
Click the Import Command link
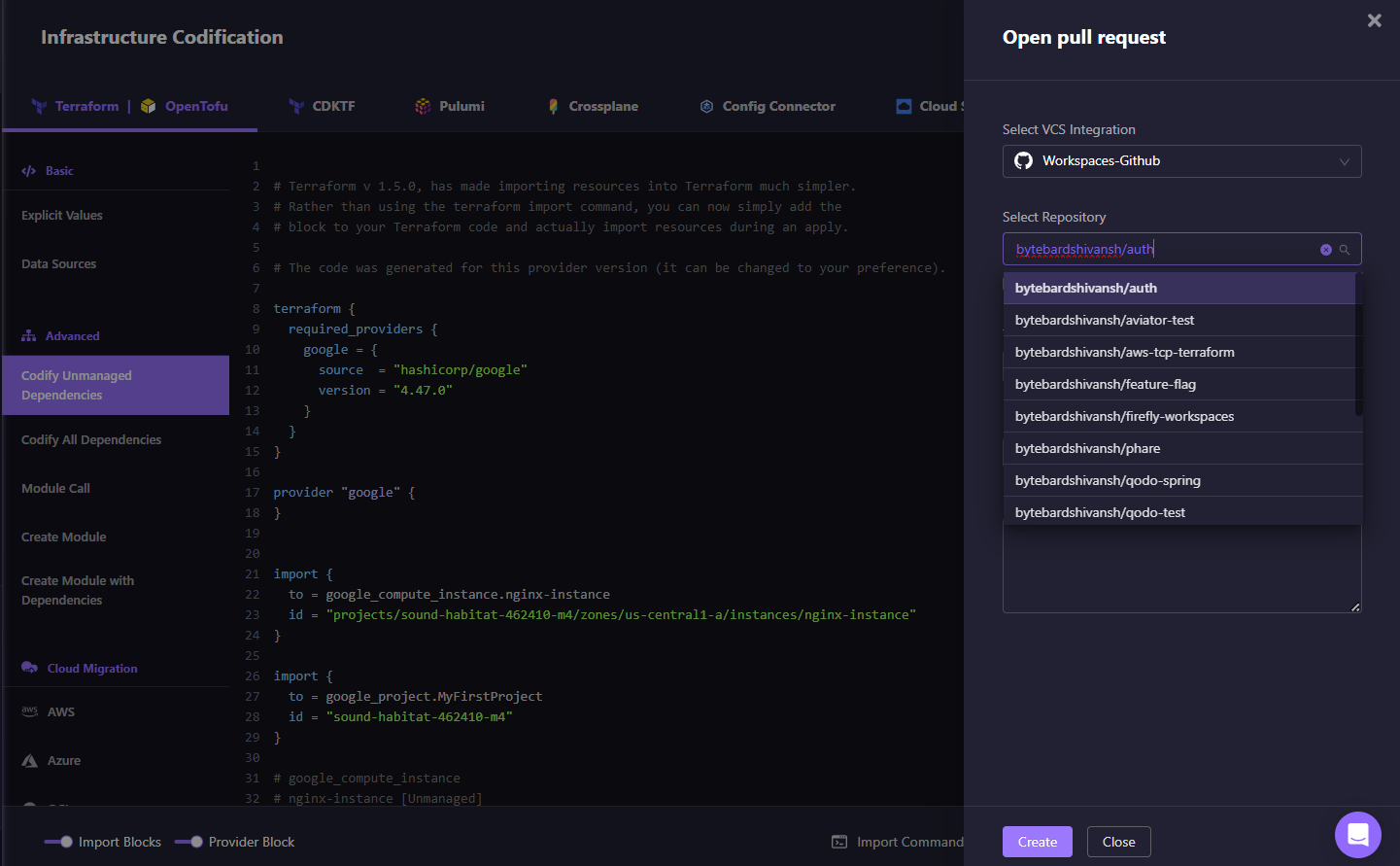pyautogui.click(x=910, y=842)
